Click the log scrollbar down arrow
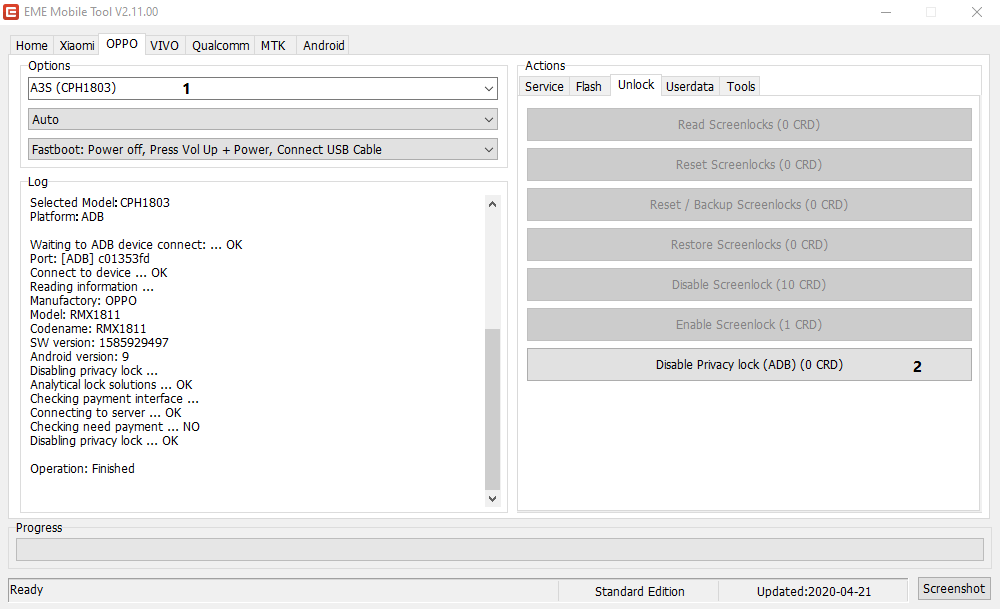The height and width of the screenshot is (609, 1000). click(492, 499)
